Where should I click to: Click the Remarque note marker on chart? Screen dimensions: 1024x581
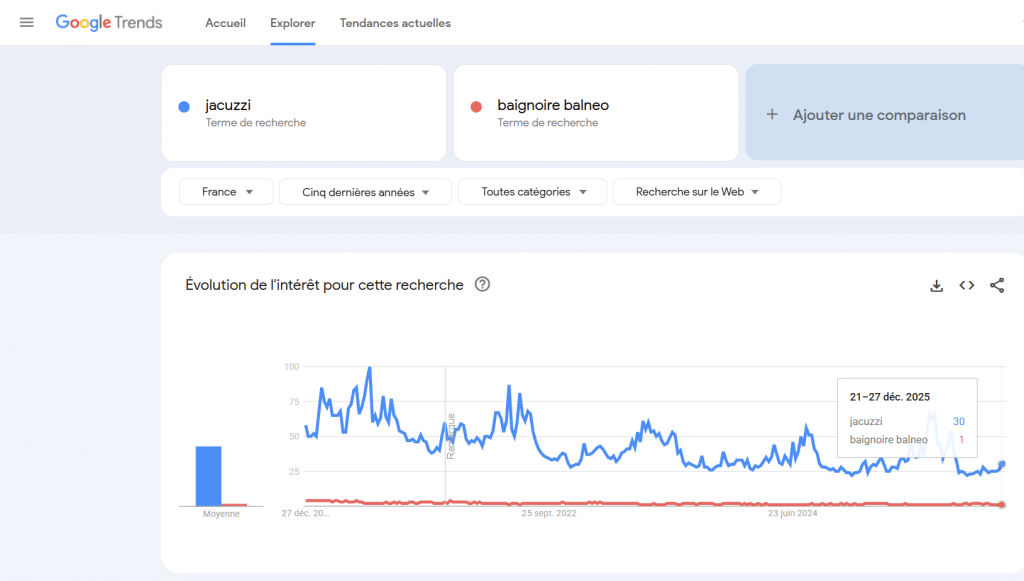(x=450, y=436)
